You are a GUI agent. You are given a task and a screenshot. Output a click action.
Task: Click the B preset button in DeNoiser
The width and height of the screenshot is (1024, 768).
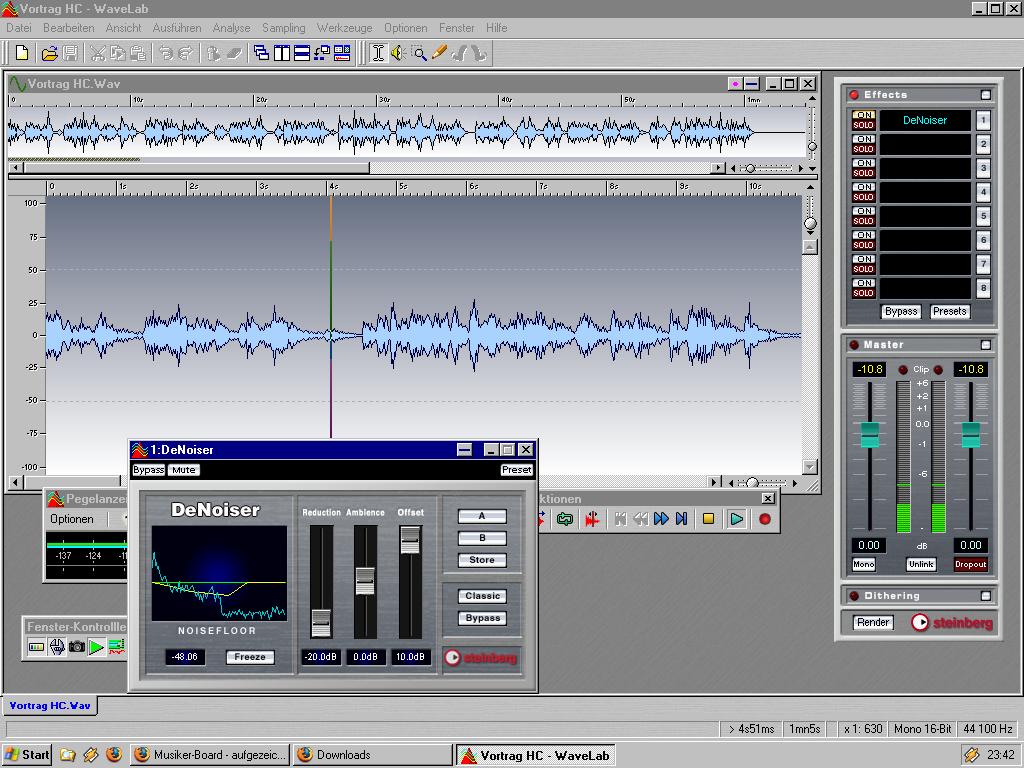[482, 538]
